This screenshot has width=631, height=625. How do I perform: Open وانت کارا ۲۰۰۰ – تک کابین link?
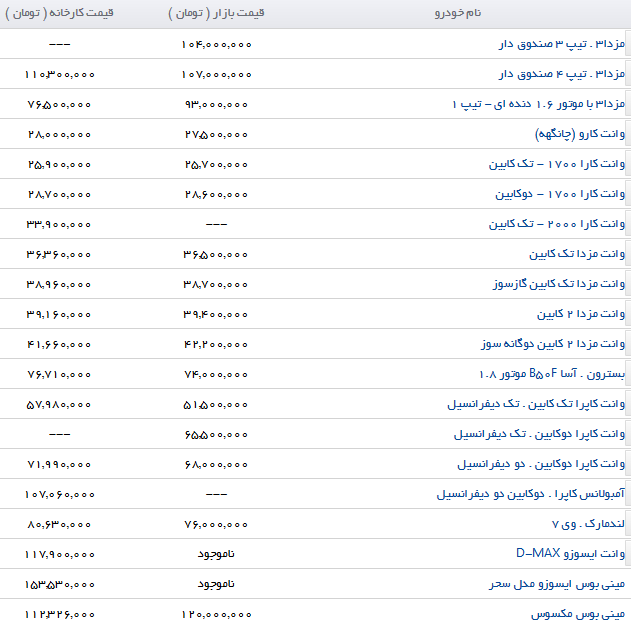point(557,224)
